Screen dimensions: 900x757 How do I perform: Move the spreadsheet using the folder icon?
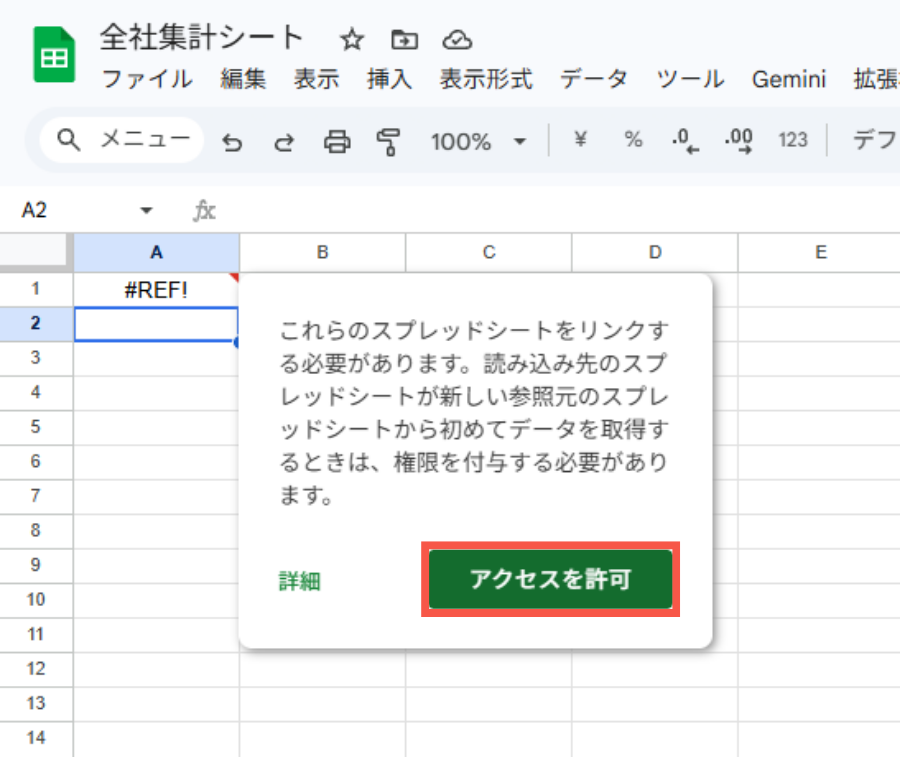coord(404,40)
